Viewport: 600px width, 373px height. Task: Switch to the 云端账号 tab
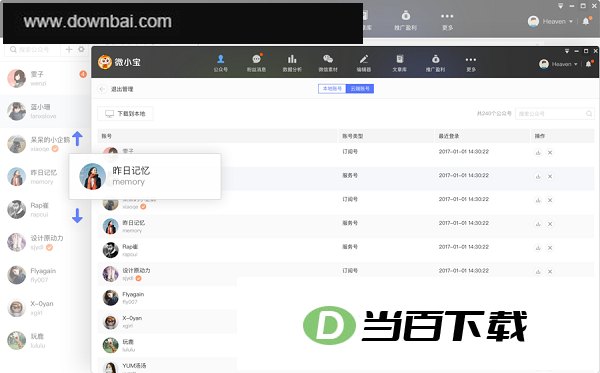360,89
